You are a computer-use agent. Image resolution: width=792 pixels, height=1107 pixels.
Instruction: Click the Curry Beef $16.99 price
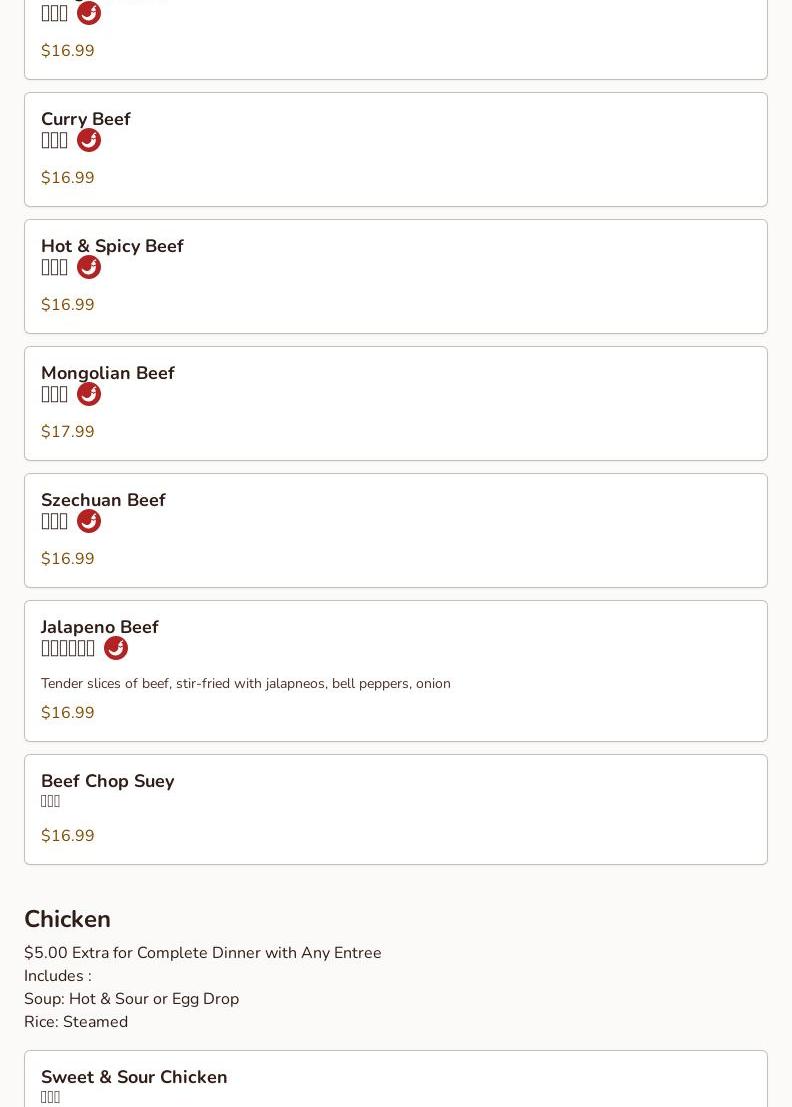pyautogui.click(x=68, y=178)
